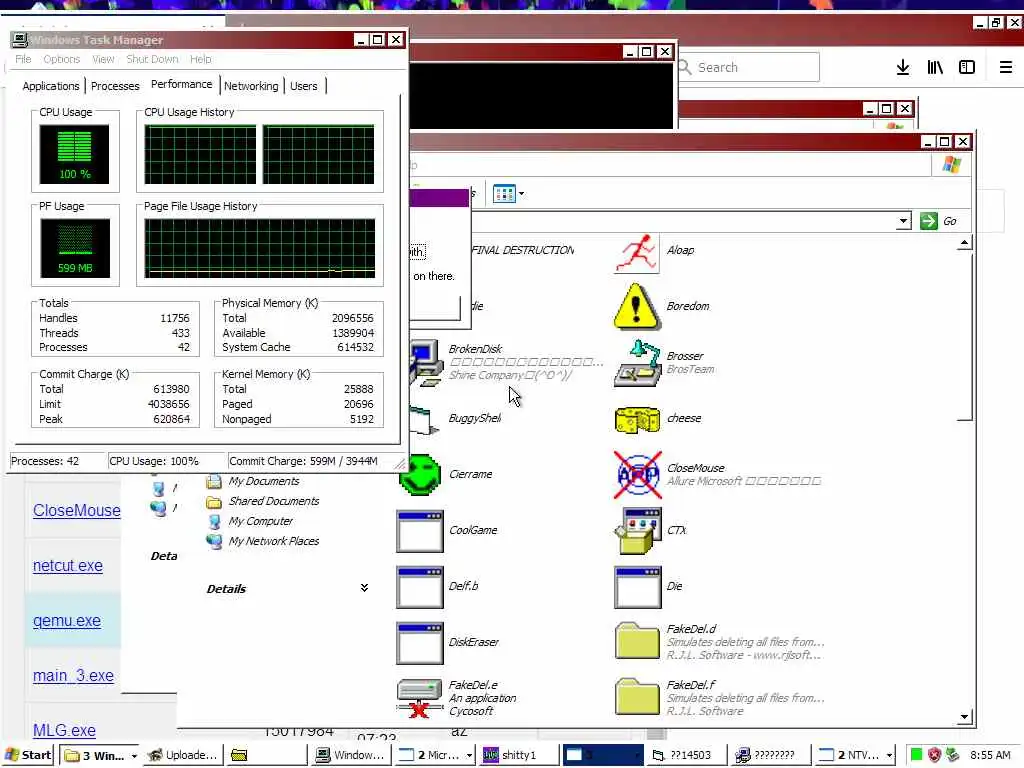Click the browser downloads arrow icon
The height and width of the screenshot is (768, 1024).
pos(903,67)
